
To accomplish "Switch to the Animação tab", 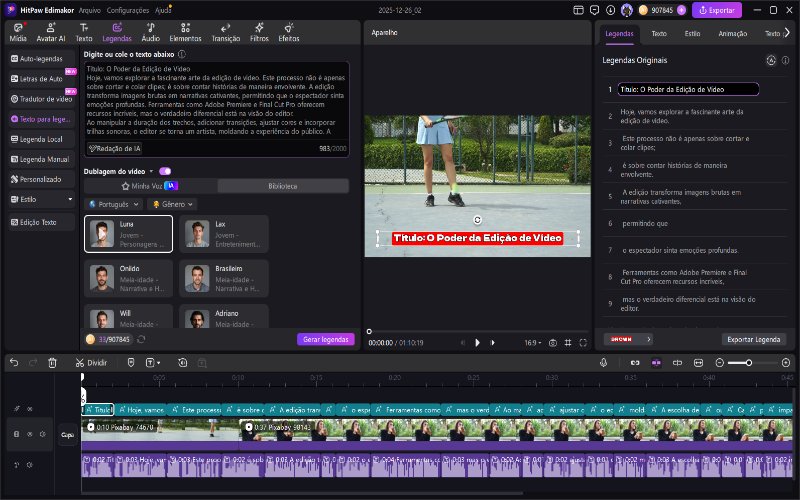I will coord(732,33).
